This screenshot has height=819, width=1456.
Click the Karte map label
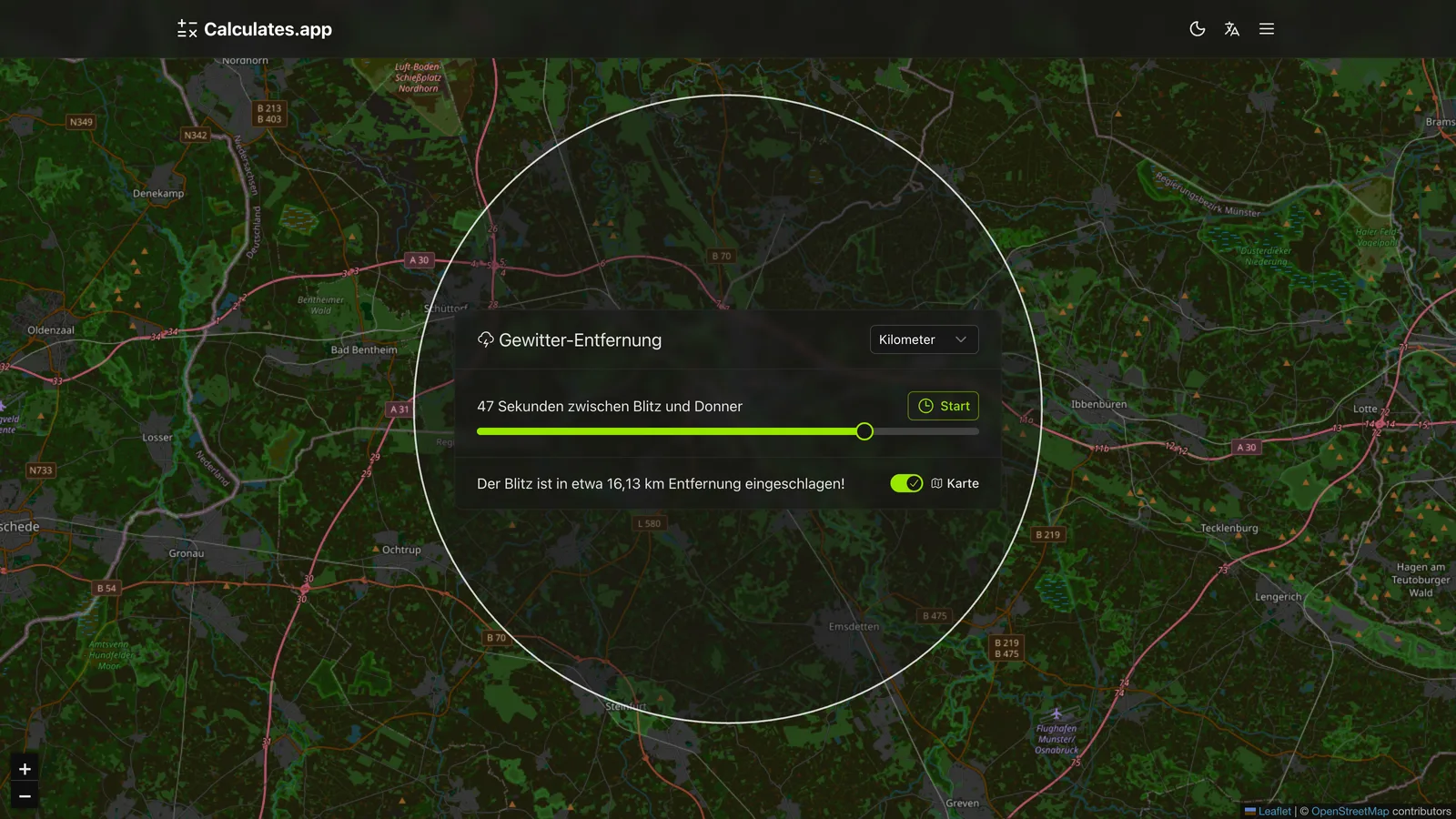955,483
